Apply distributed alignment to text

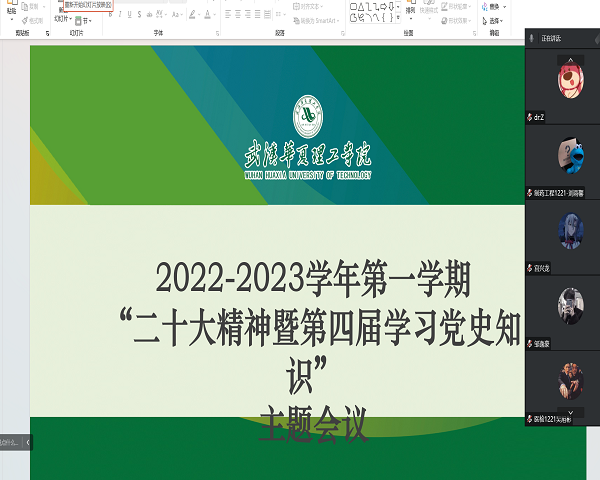pos(267,15)
